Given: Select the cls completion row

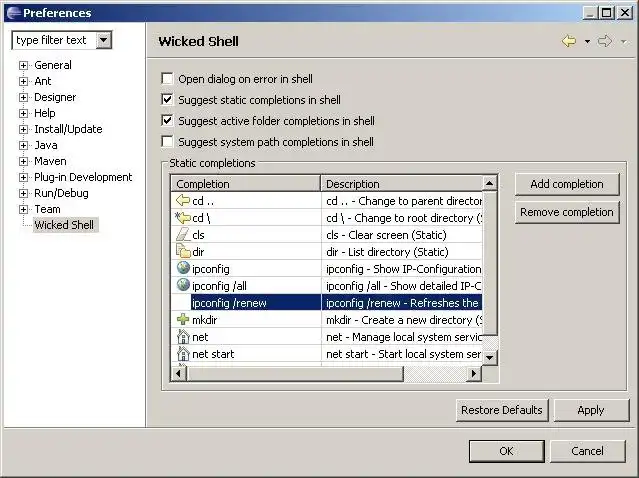Looking at the screenshot, I should pyautogui.click(x=326, y=235).
